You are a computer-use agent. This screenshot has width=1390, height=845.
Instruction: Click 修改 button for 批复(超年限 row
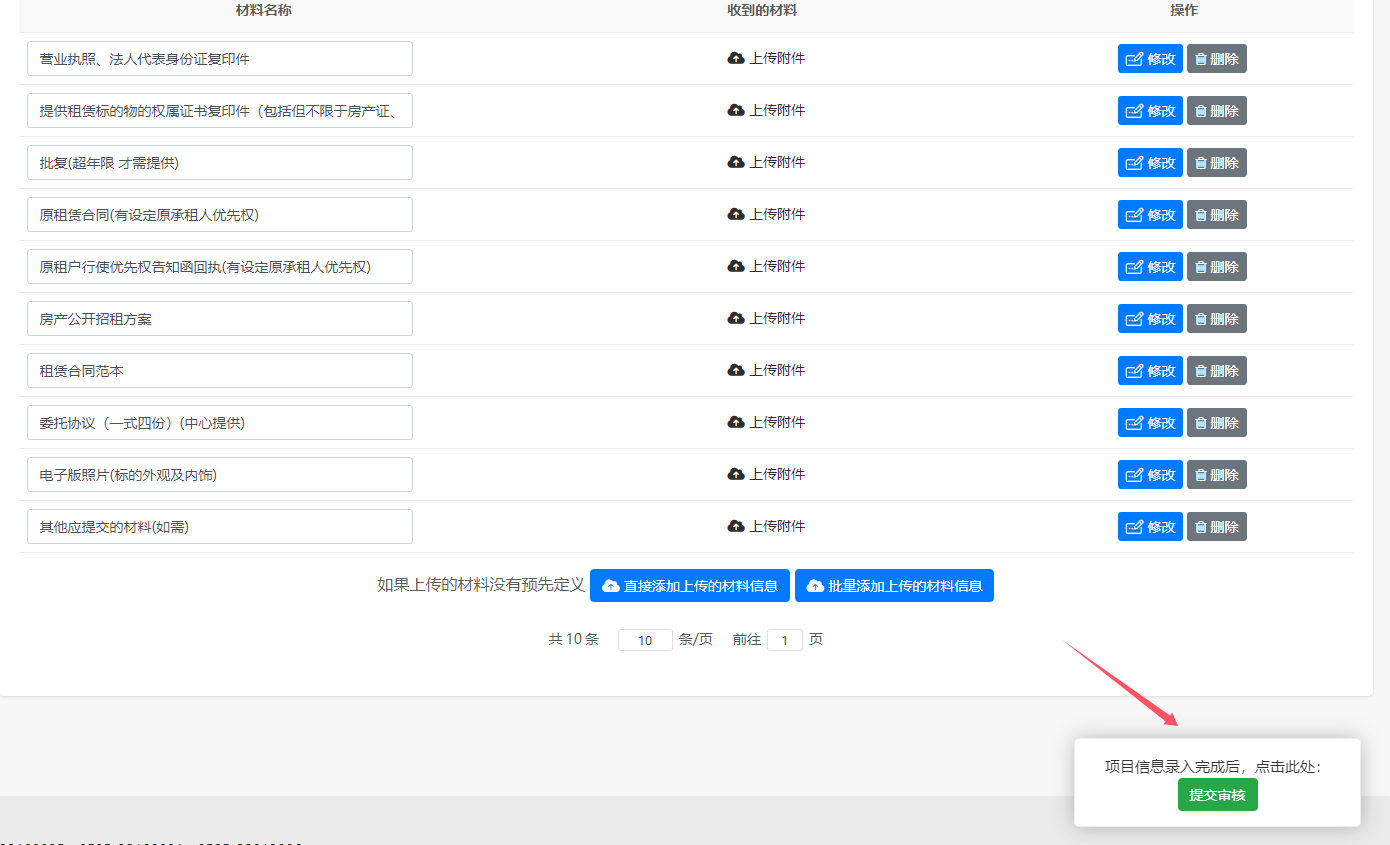point(1150,163)
